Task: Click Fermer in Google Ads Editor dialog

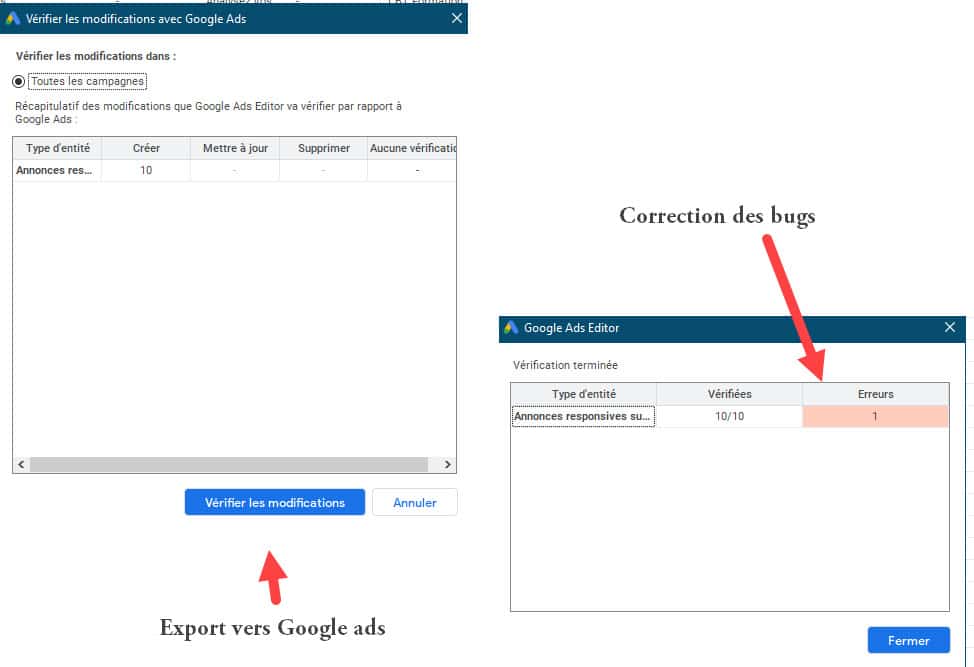Action: 908,640
